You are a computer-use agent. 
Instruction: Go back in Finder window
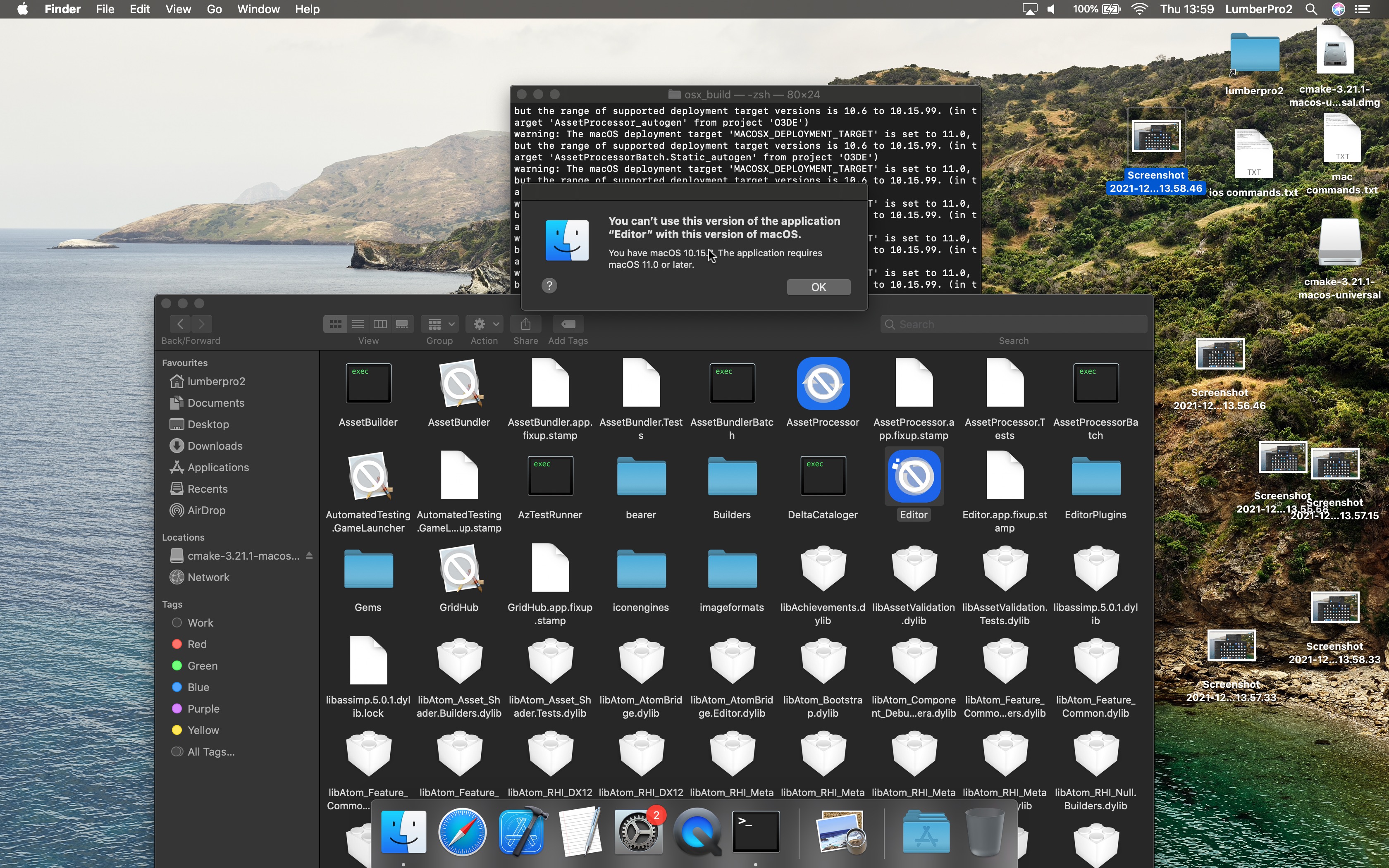pos(180,324)
